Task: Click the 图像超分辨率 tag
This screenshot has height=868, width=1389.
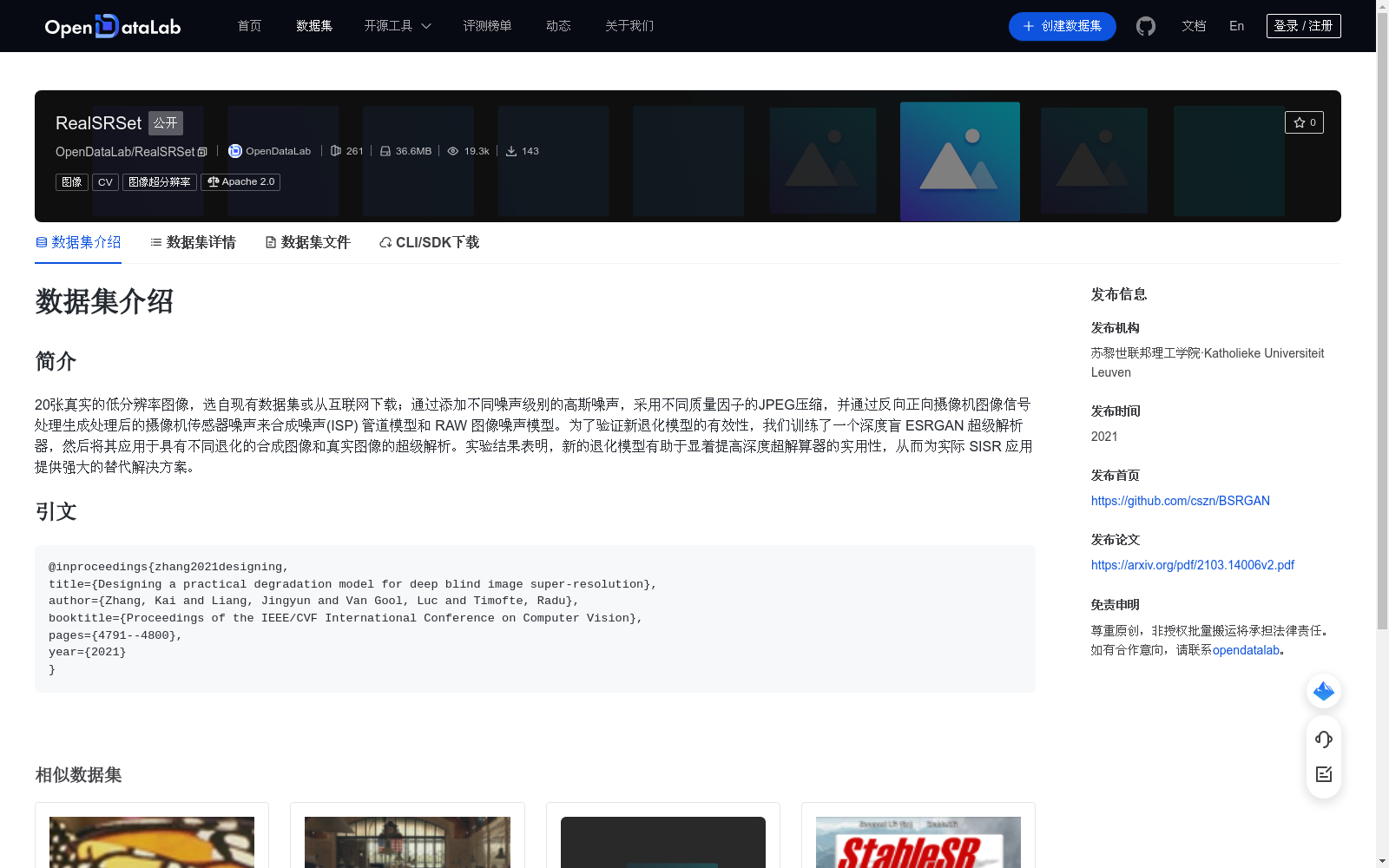Action: (160, 182)
